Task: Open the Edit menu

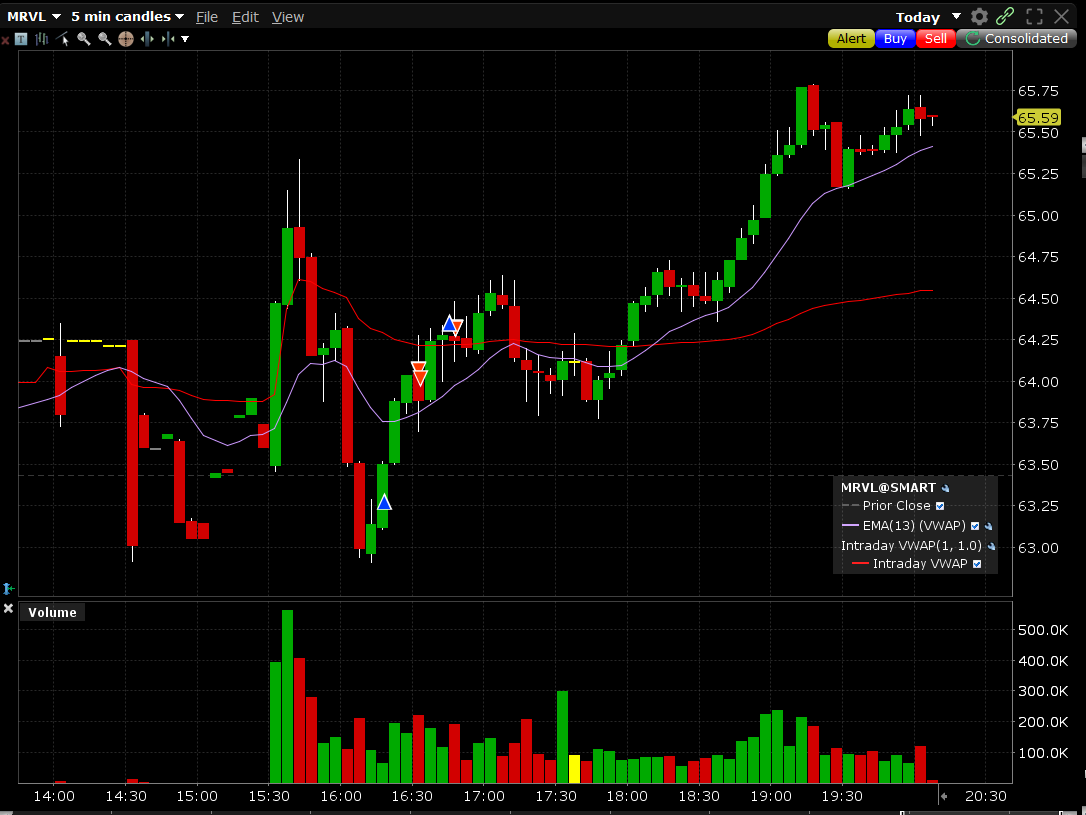Action: pos(245,17)
